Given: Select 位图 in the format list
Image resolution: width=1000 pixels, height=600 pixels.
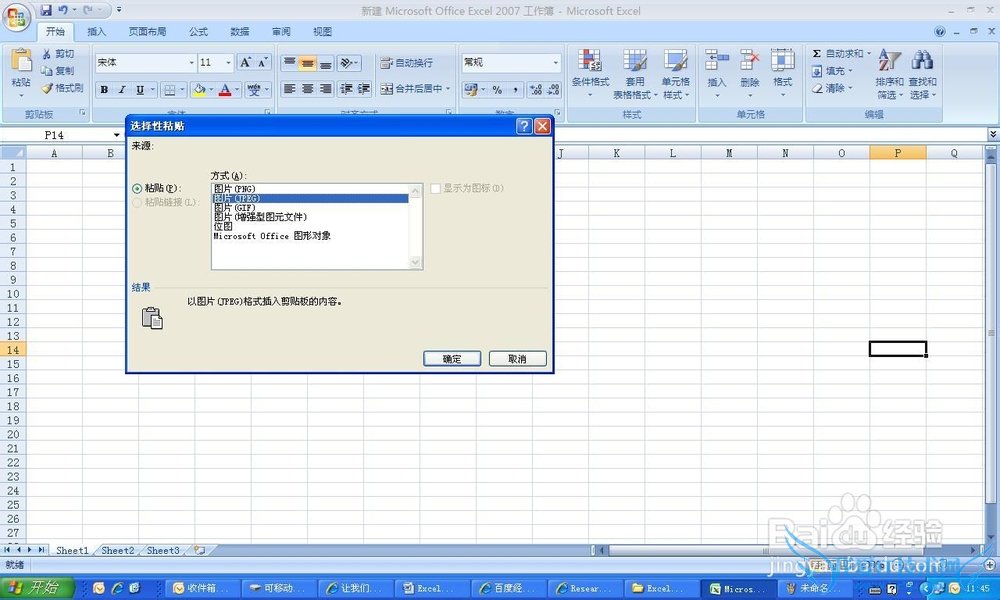Looking at the screenshot, I should tap(310, 226).
